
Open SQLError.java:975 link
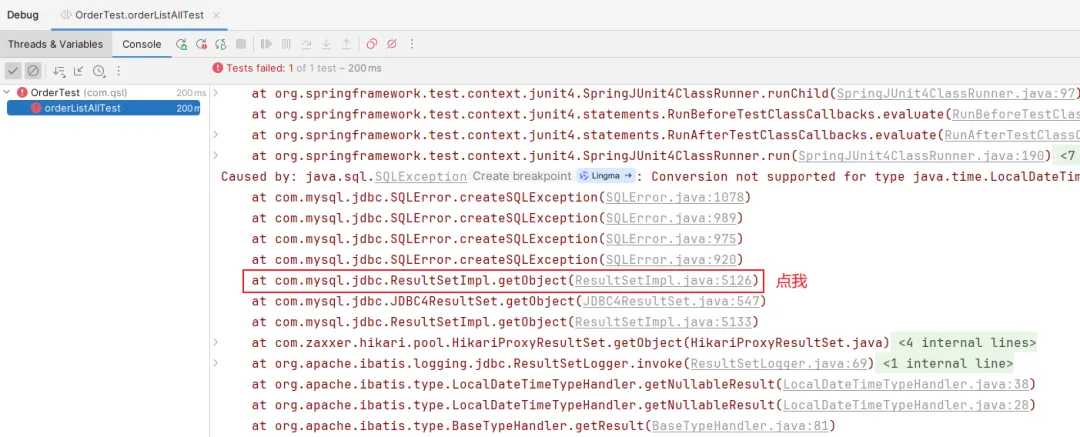pos(670,239)
